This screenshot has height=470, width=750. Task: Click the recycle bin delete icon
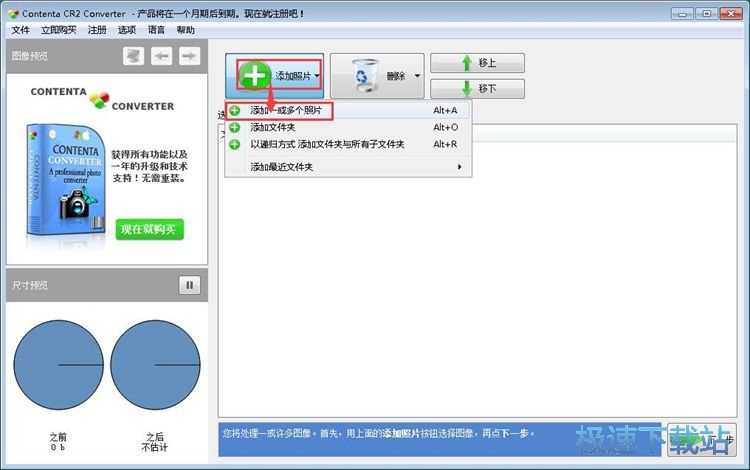point(364,75)
